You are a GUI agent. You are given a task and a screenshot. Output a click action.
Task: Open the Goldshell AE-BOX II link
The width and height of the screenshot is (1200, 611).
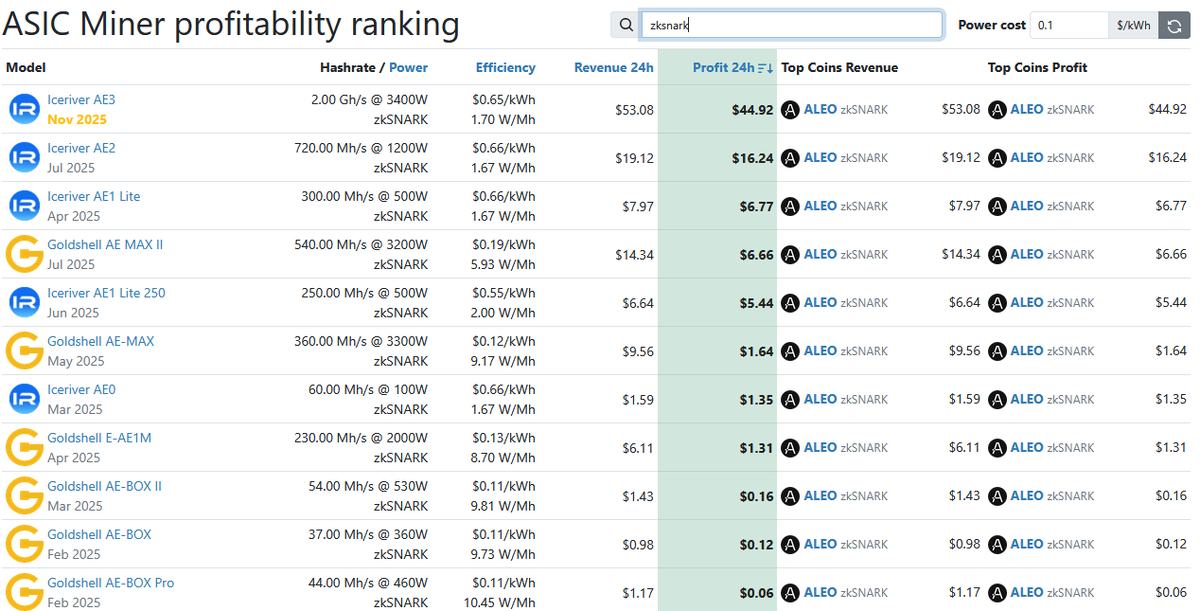[x=104, y=486]
